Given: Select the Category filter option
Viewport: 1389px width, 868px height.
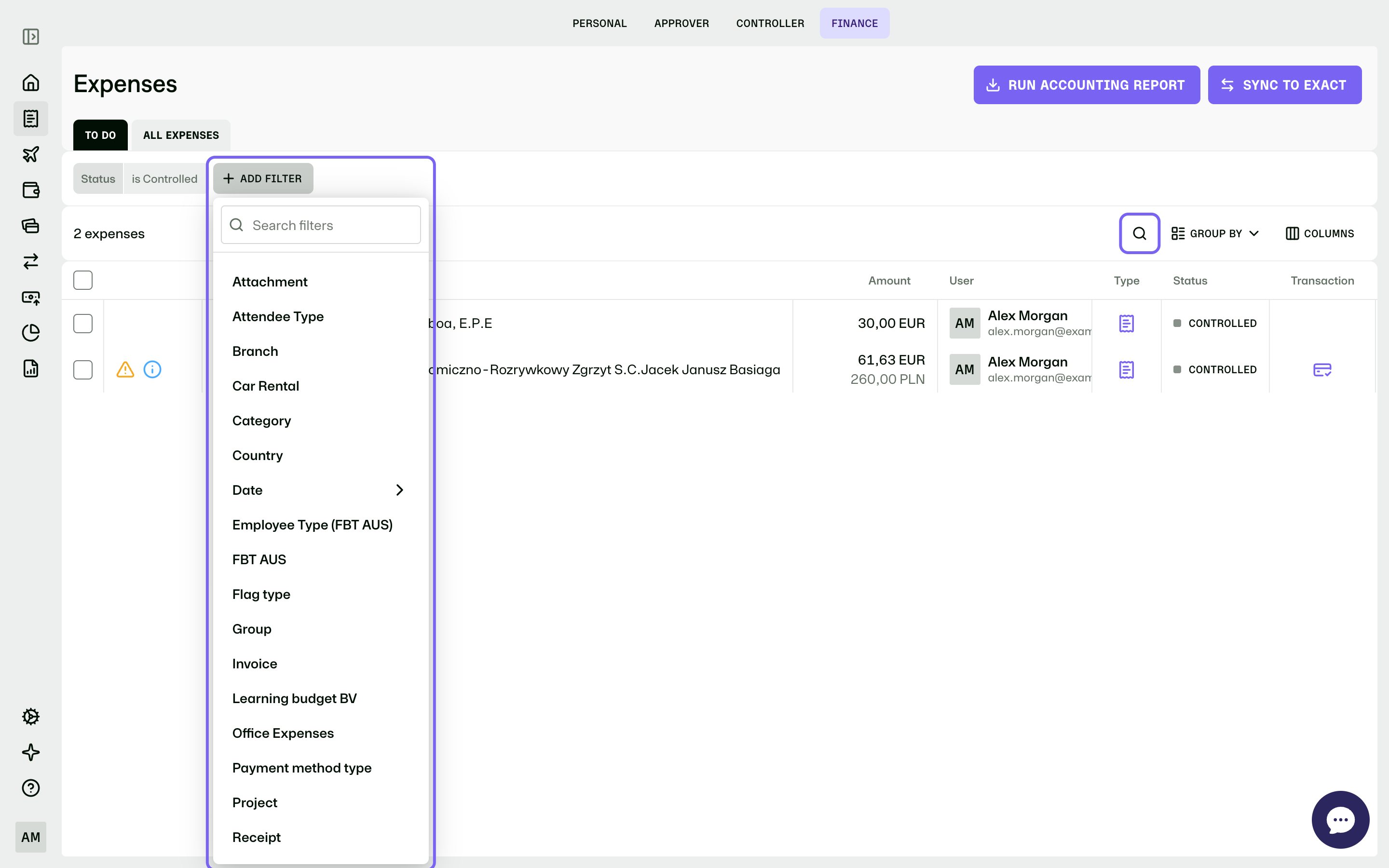Looking at the screenshot, I should pos(321,420).
